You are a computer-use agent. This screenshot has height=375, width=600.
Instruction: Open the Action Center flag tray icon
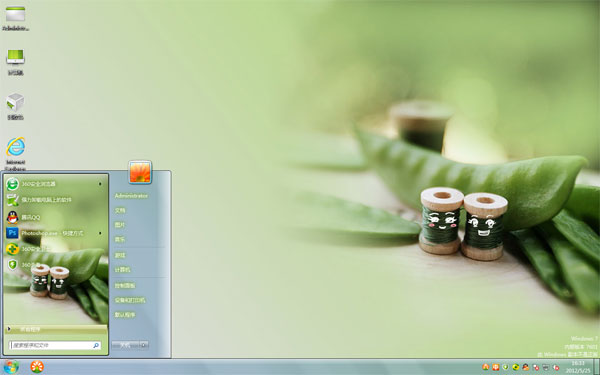click(x=536, y=367)
